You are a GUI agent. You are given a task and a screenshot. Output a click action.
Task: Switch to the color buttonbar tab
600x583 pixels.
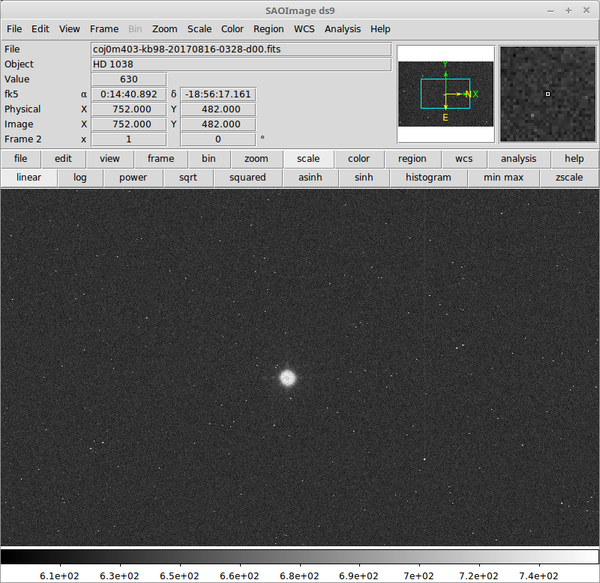[359, 158]
